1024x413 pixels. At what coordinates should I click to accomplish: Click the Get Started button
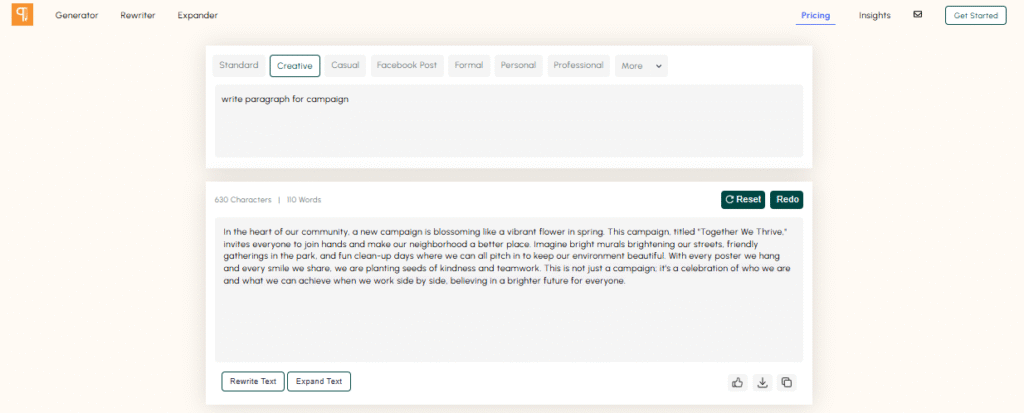click(976, 16)
